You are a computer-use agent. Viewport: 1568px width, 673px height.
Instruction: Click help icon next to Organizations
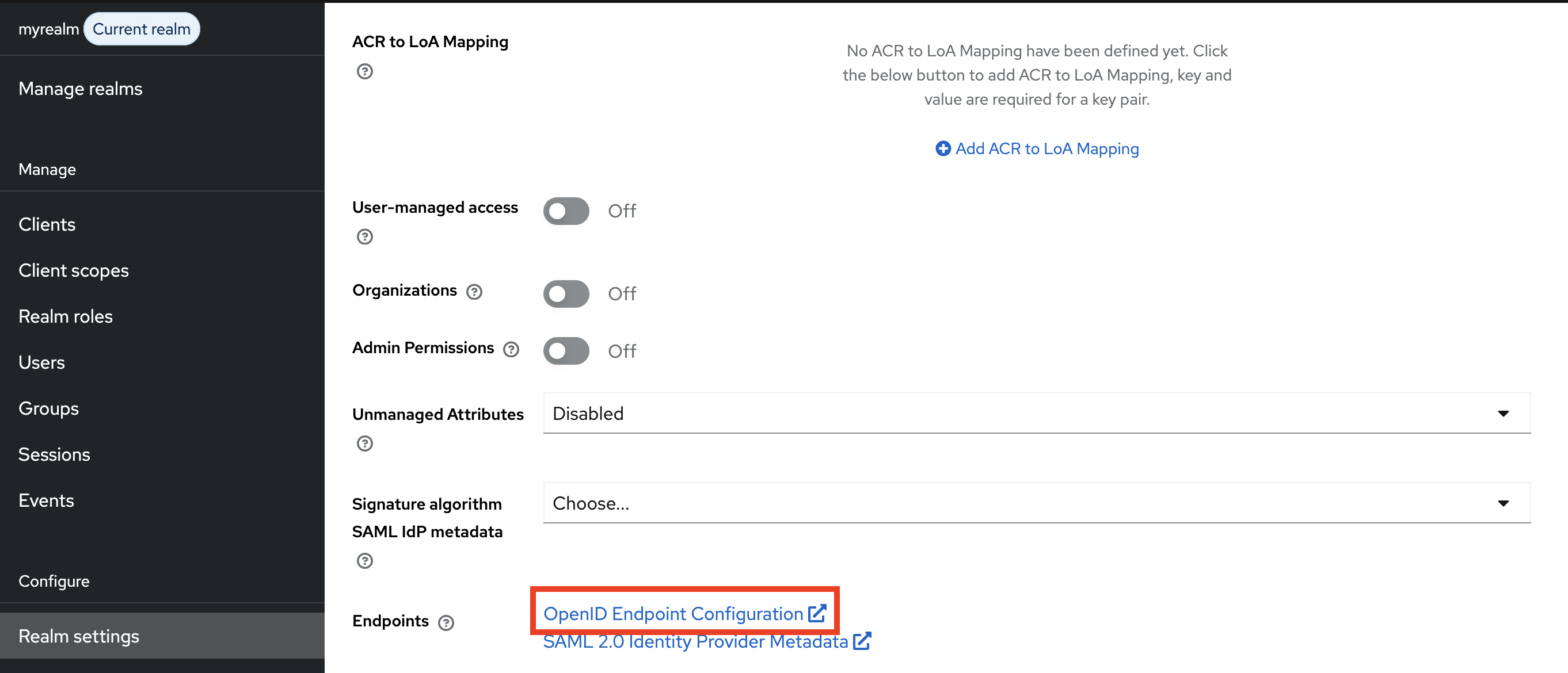coord(474,292)
